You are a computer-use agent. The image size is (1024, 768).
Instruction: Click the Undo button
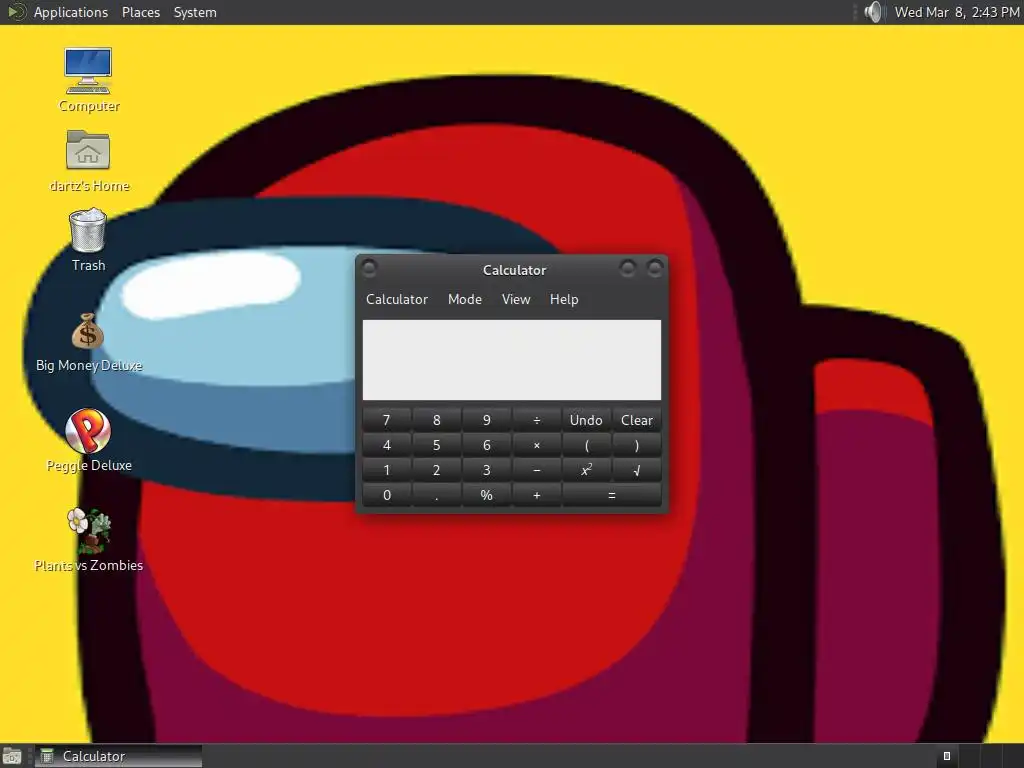coord(586,420)
